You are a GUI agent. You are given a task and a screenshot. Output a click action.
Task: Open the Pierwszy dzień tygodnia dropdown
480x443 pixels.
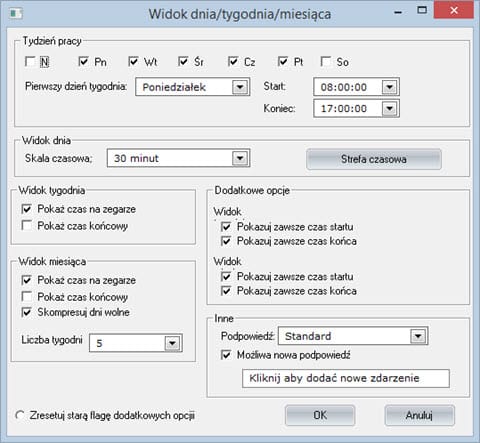[240, 87]
